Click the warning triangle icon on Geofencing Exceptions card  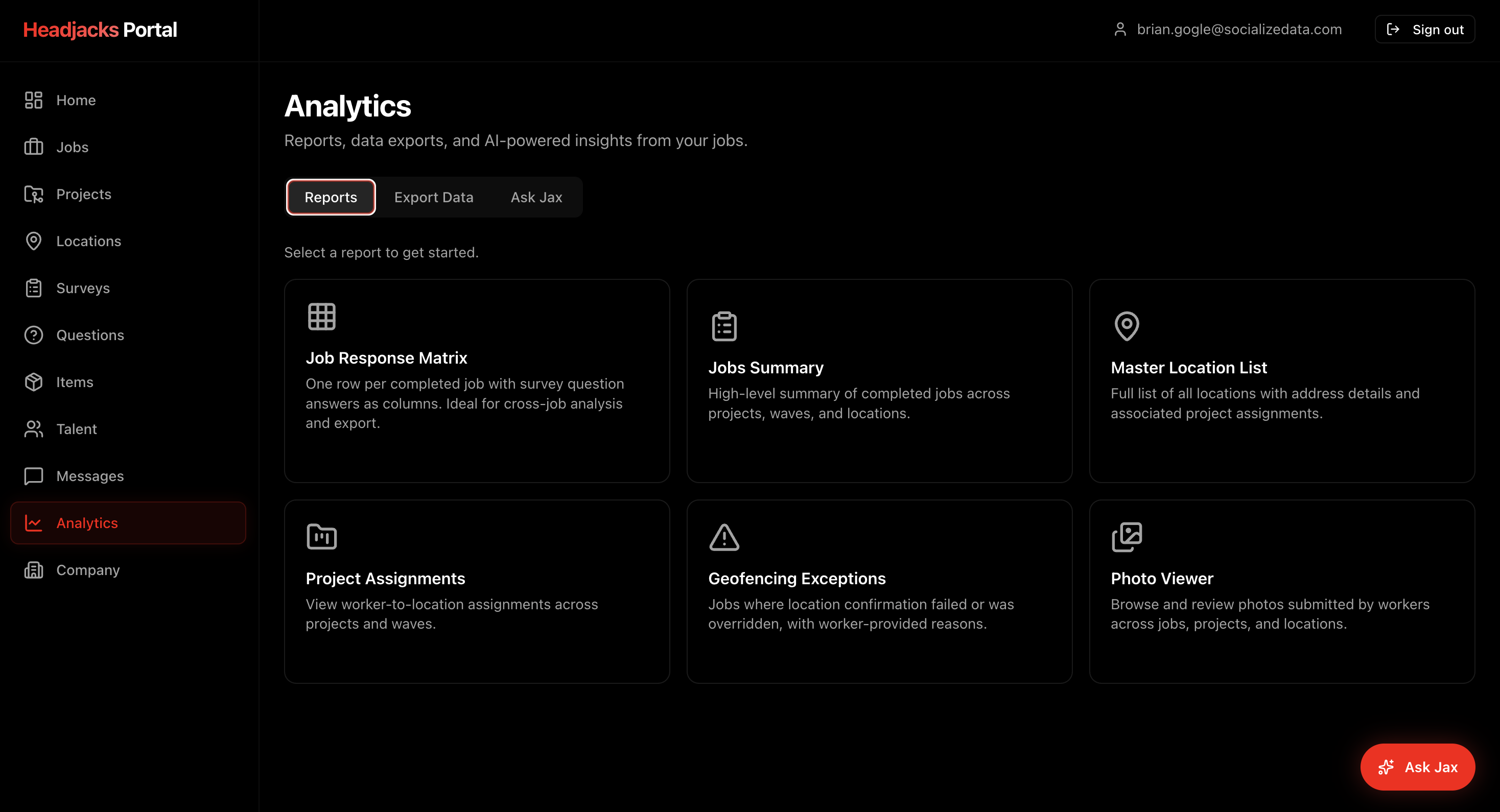pos(724,537)
